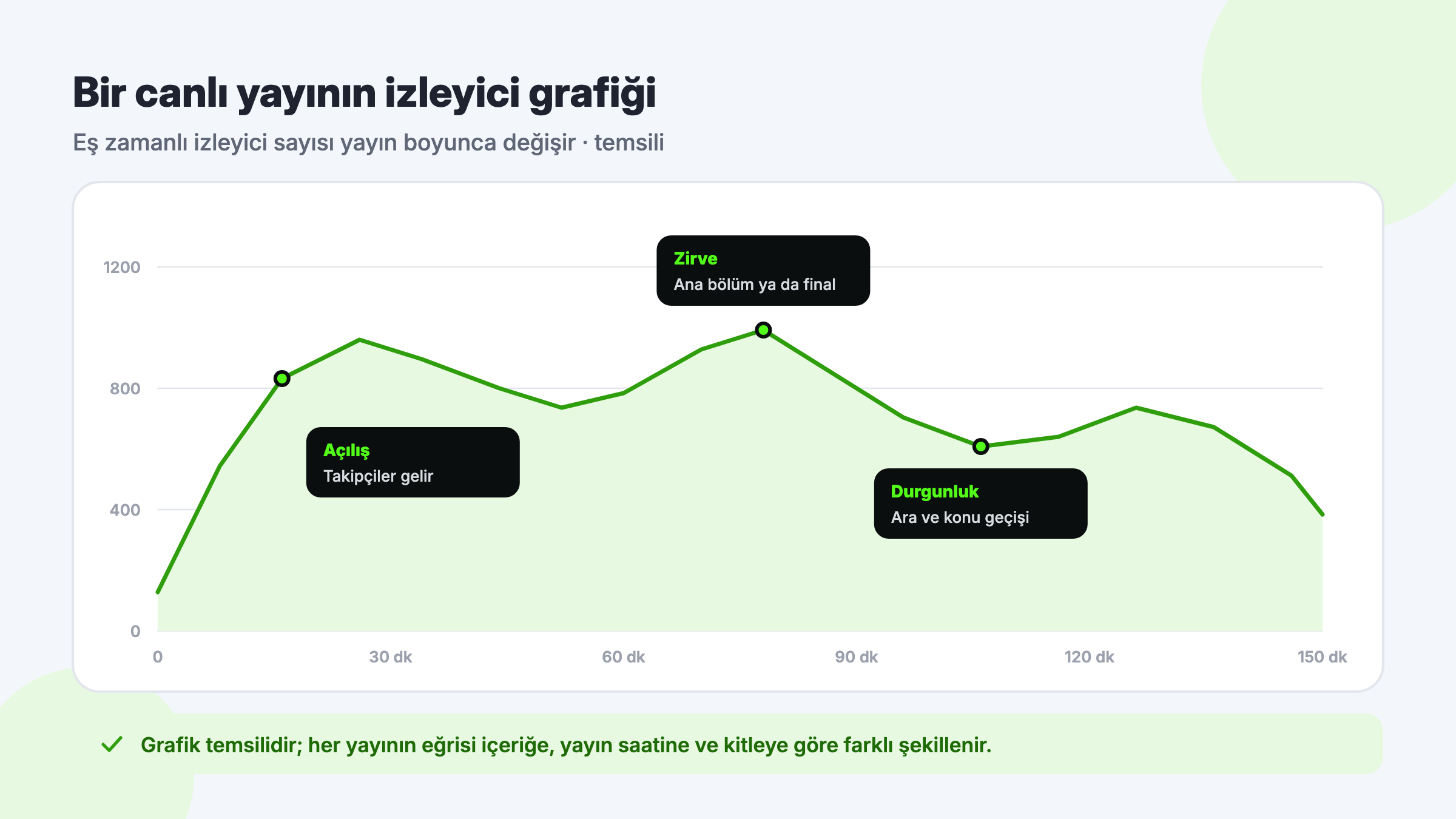Click the '90 dk' x-axis label
Viewport: 1456px width, 819px height.
[857, 657]
